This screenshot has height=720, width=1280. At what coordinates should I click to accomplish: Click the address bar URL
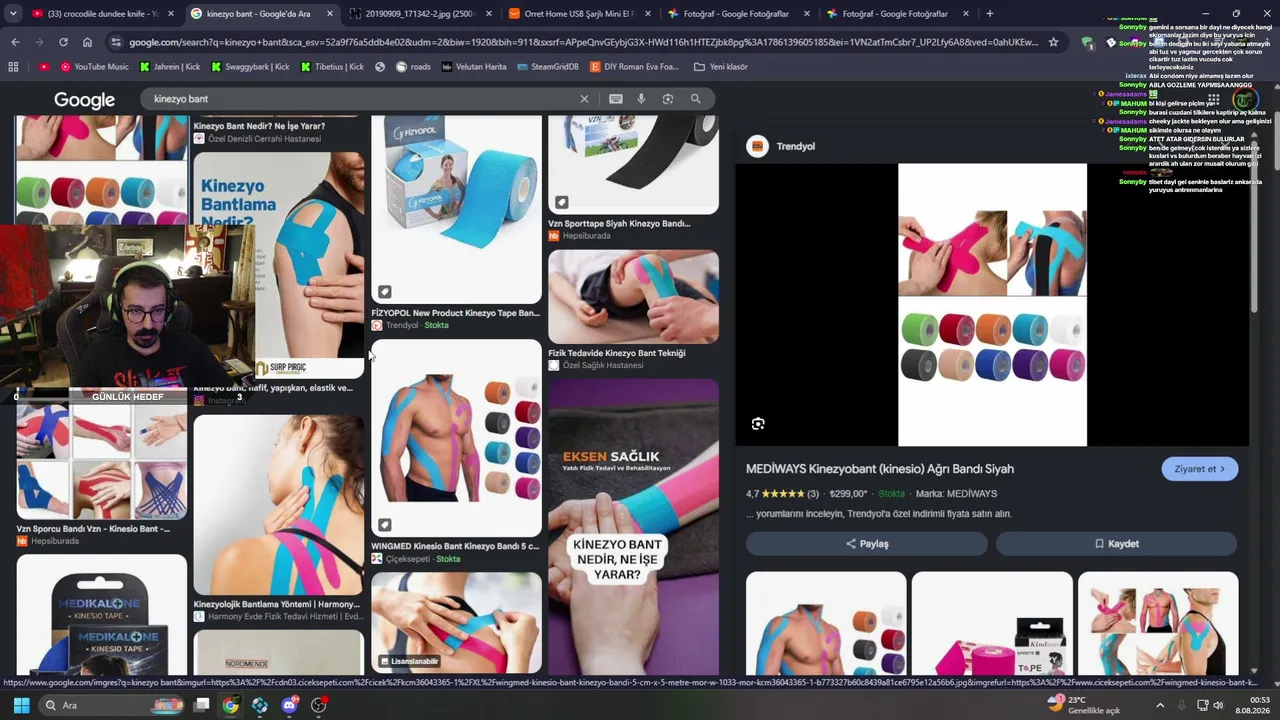[x=582, y=42]
